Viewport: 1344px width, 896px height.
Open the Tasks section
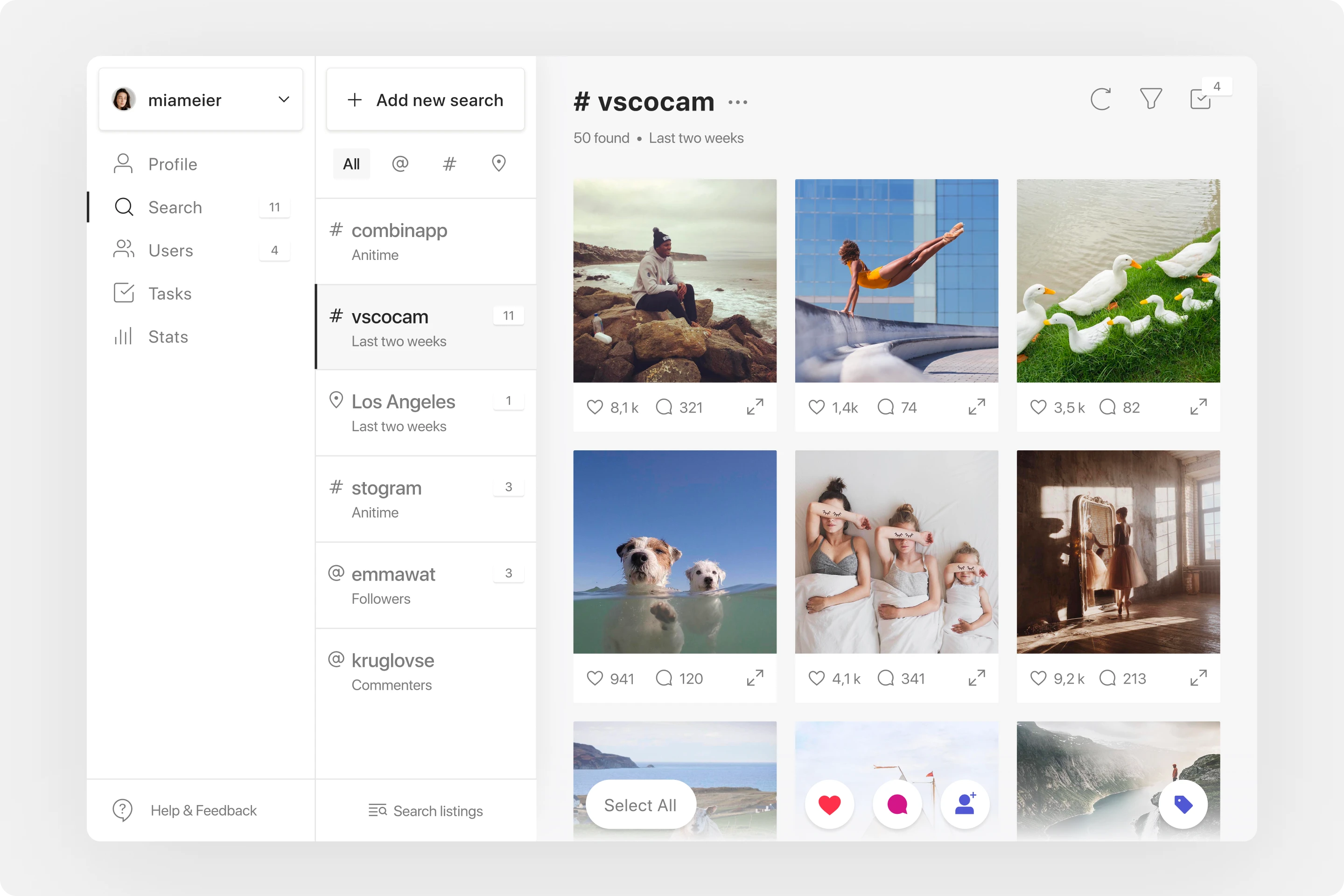coord(153,293)
